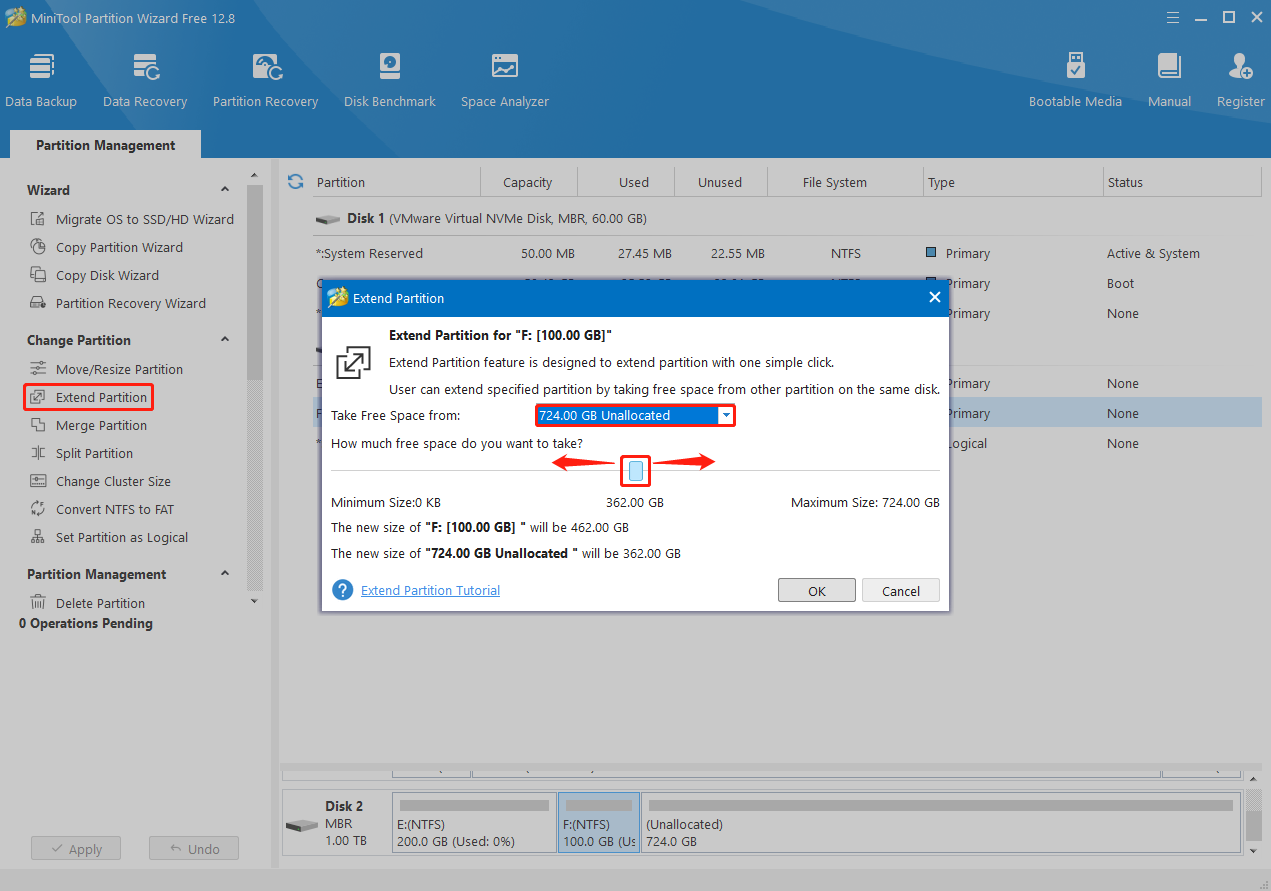1271x891 pixels.
Task: Confirm the extend dialog with OK
Action: tap(817, 590)
